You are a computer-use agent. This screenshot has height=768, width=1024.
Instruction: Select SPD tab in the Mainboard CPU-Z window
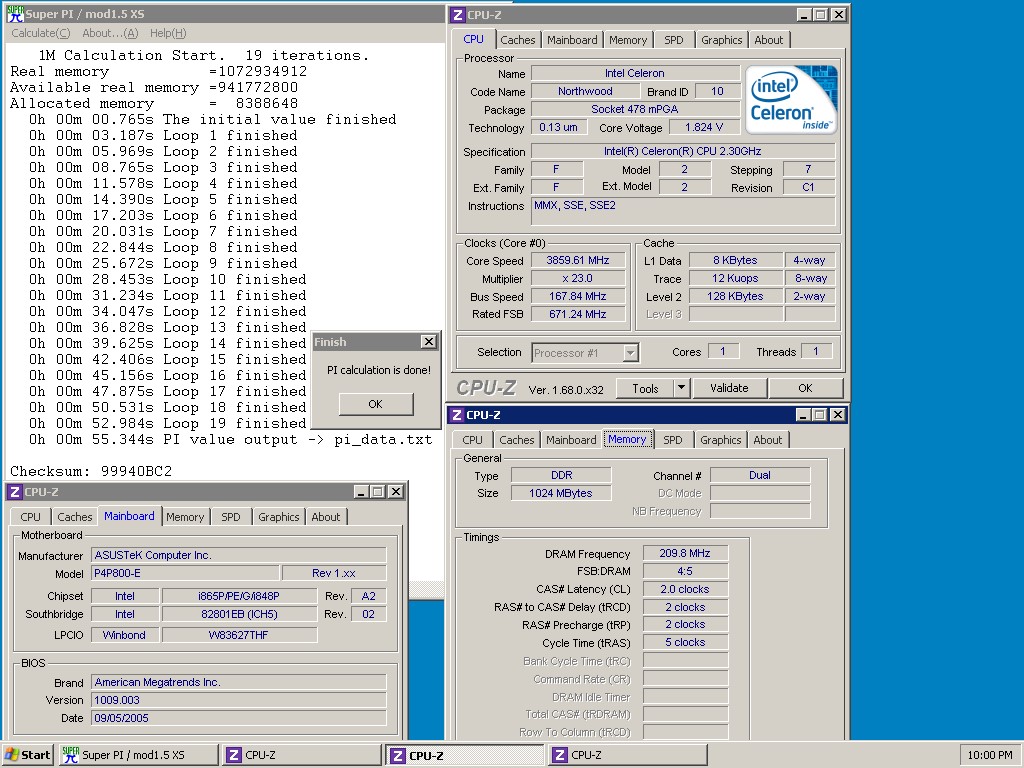point(231,517)
